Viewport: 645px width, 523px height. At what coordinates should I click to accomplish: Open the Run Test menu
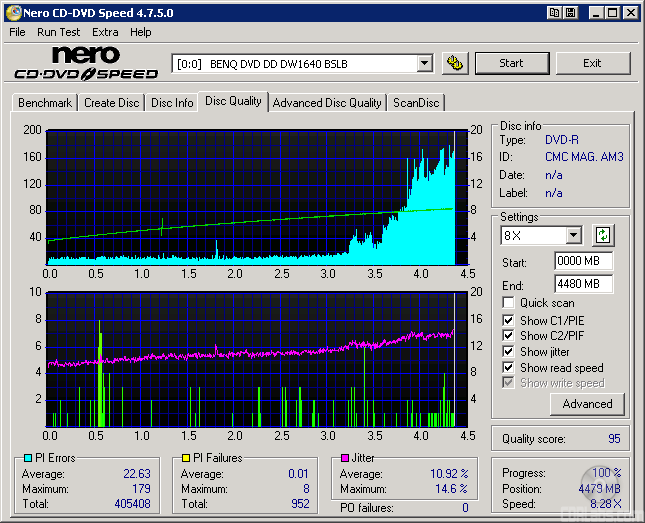click(x=59, y=32)
